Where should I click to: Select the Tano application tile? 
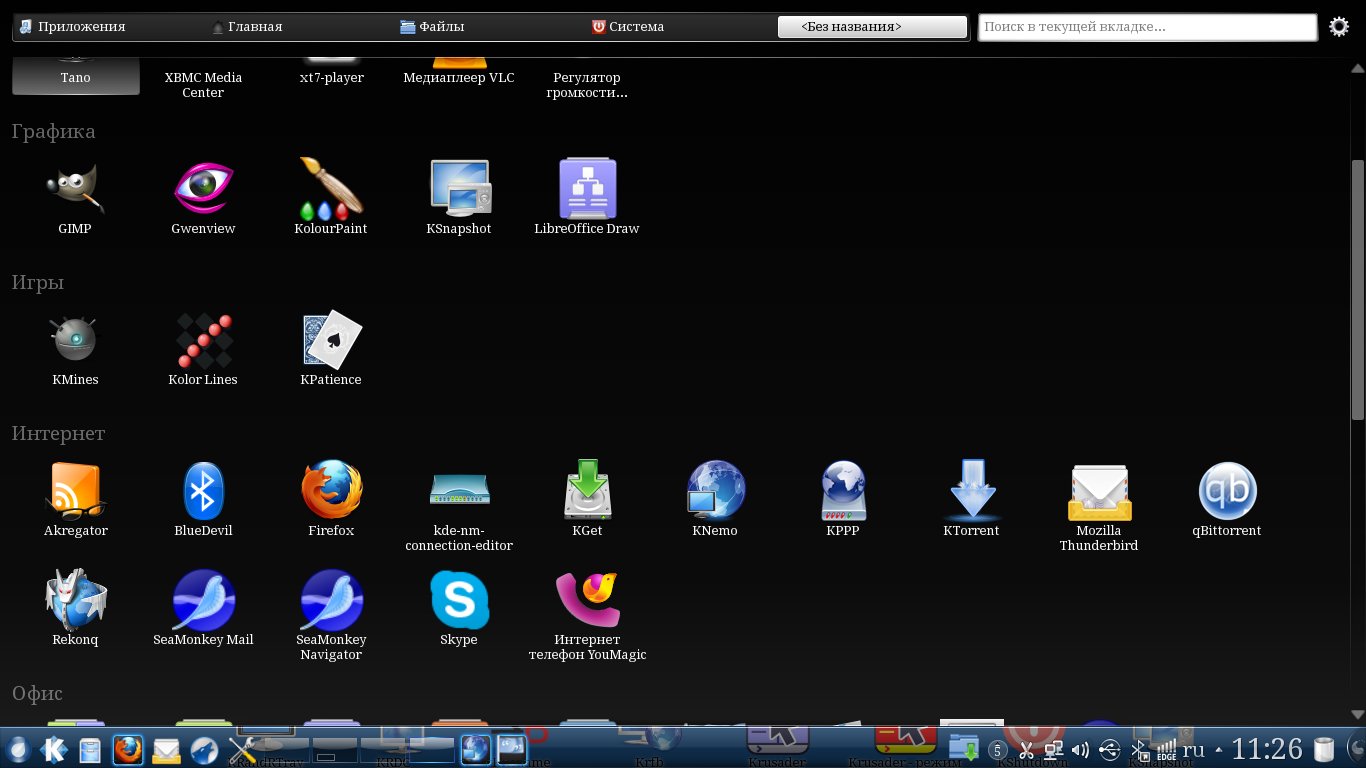click(75, 77)
